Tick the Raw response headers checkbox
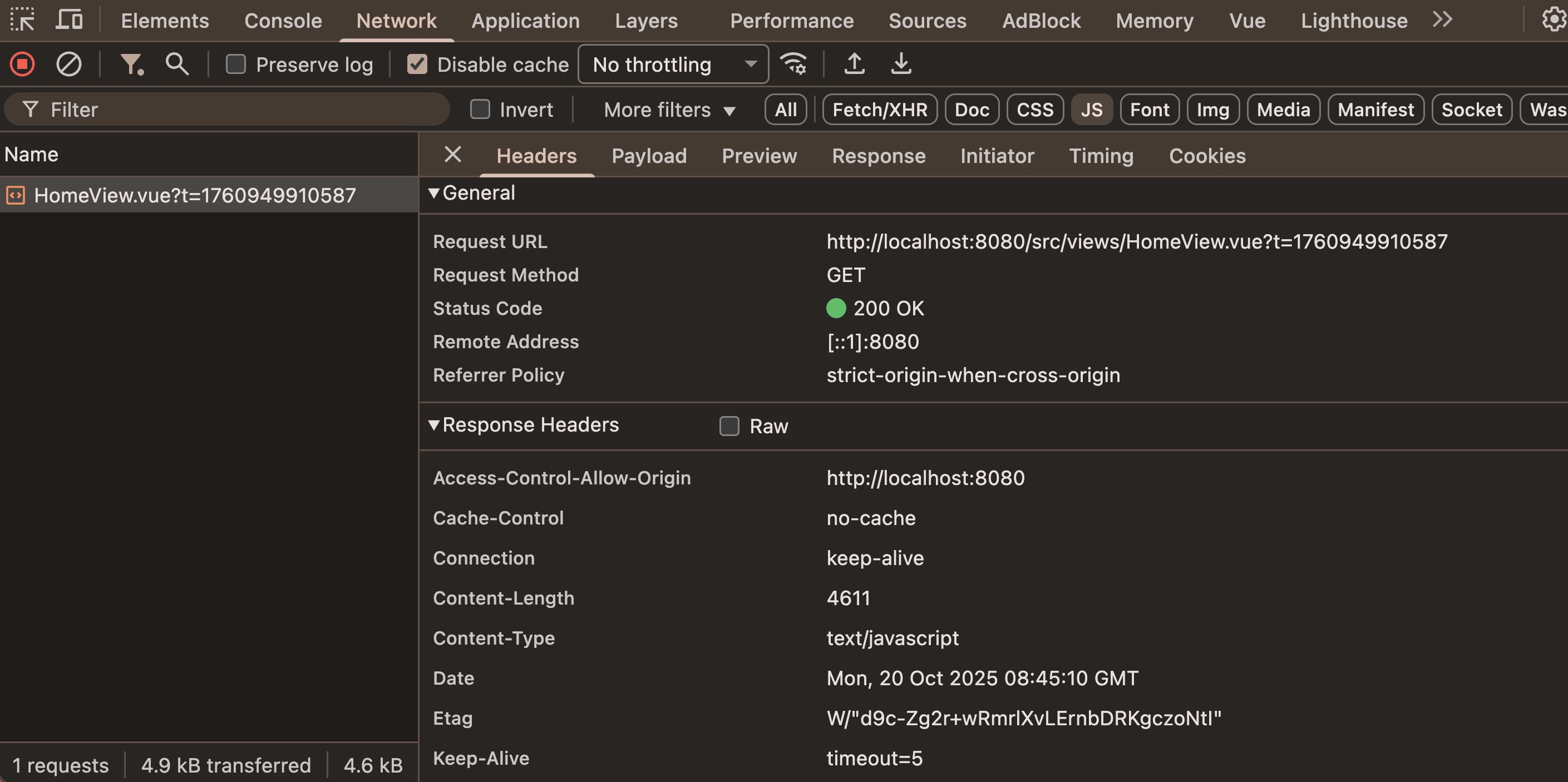 click(x=729, y=426)
